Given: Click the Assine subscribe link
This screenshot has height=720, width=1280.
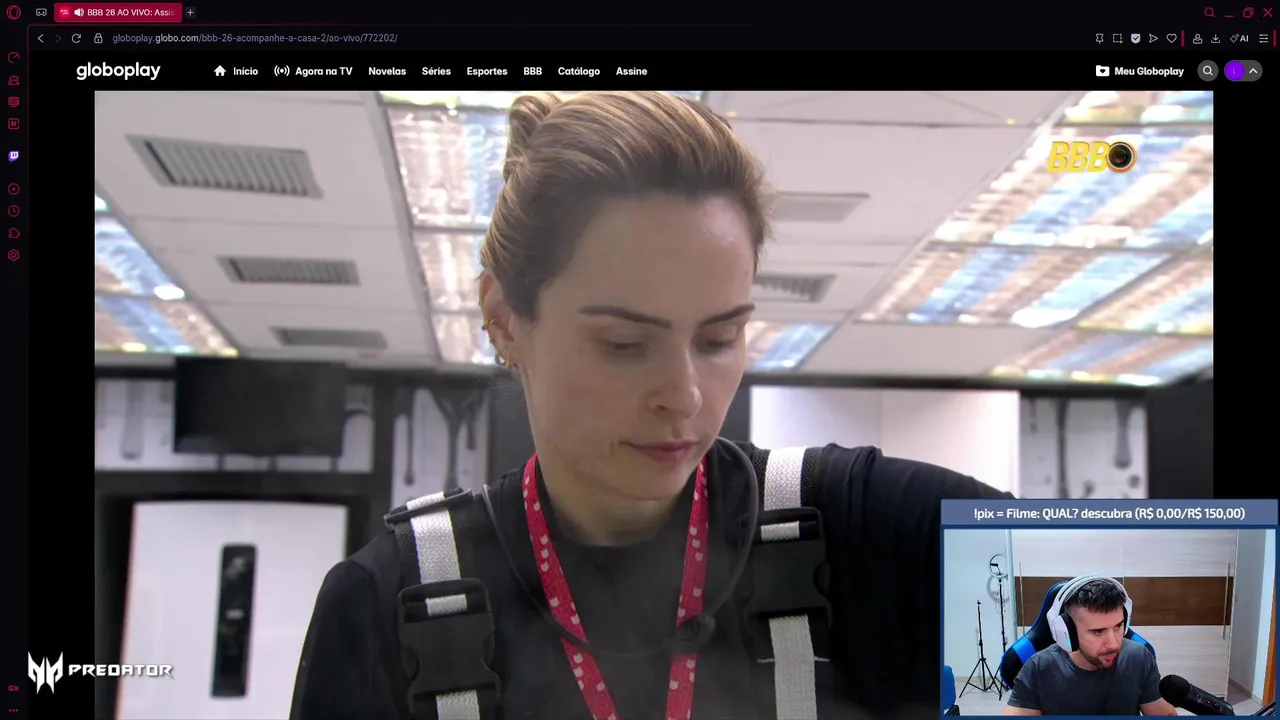Looking at the screenshot, I should tap(631, 71).
